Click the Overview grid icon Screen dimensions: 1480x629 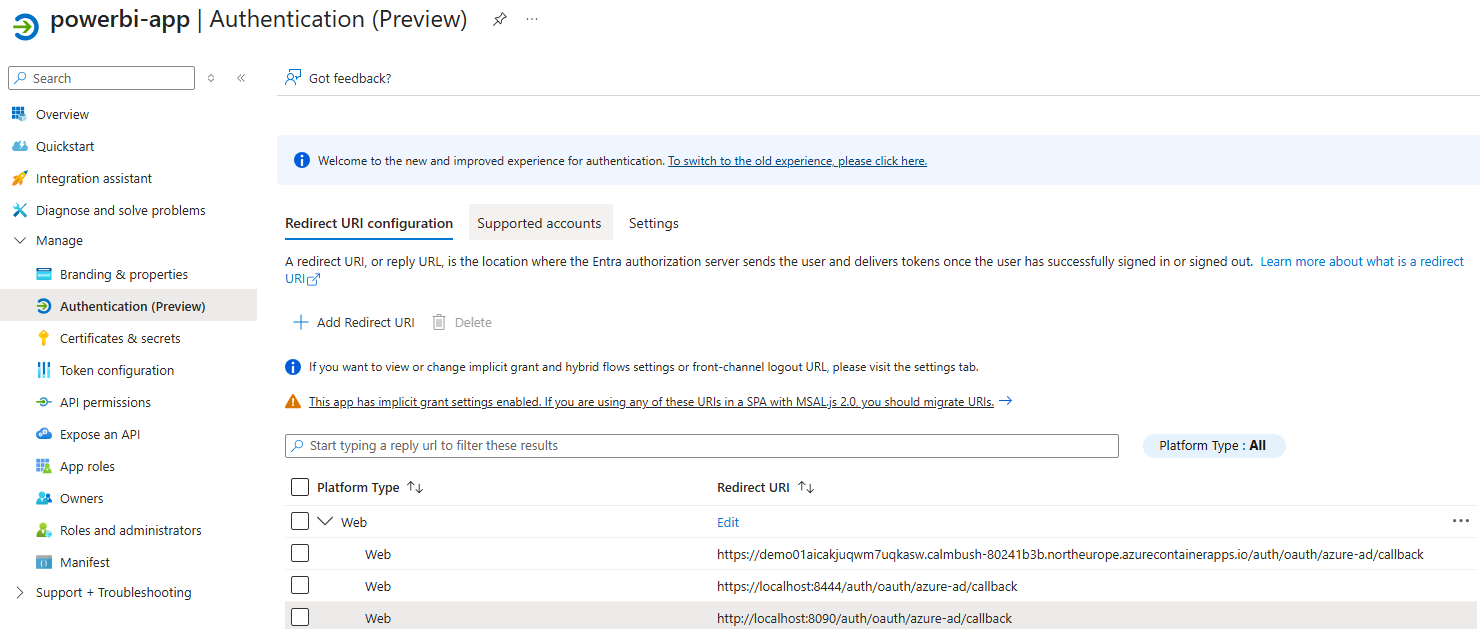click(x=19, y=114)
